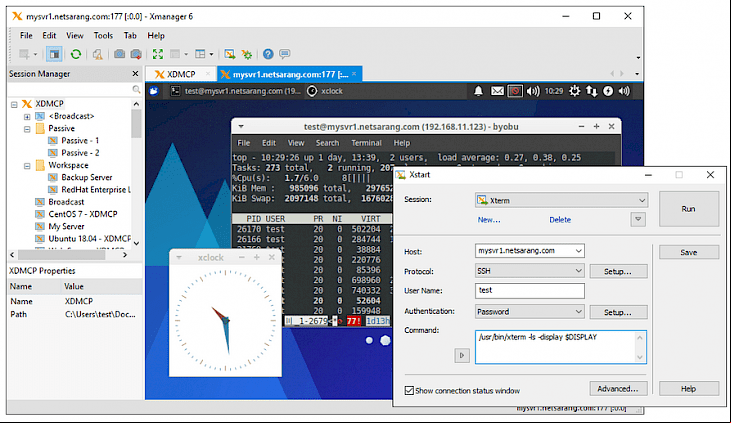This screenshot has width=731, height=423.
Task: Switch to the XDMCP tab
Action: [x=181, y=74]
